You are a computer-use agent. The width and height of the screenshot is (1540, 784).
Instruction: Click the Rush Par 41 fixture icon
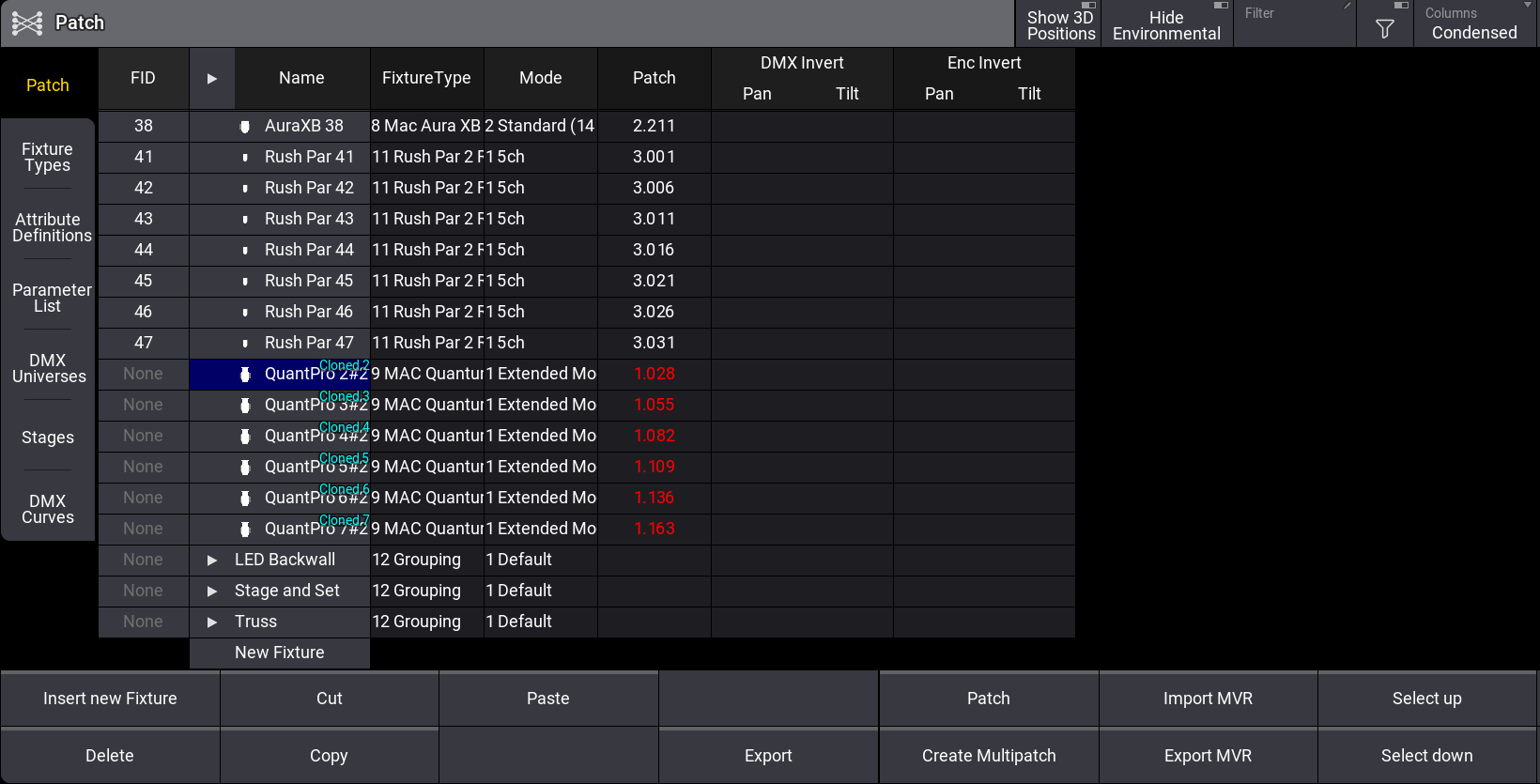click(245, 158)
